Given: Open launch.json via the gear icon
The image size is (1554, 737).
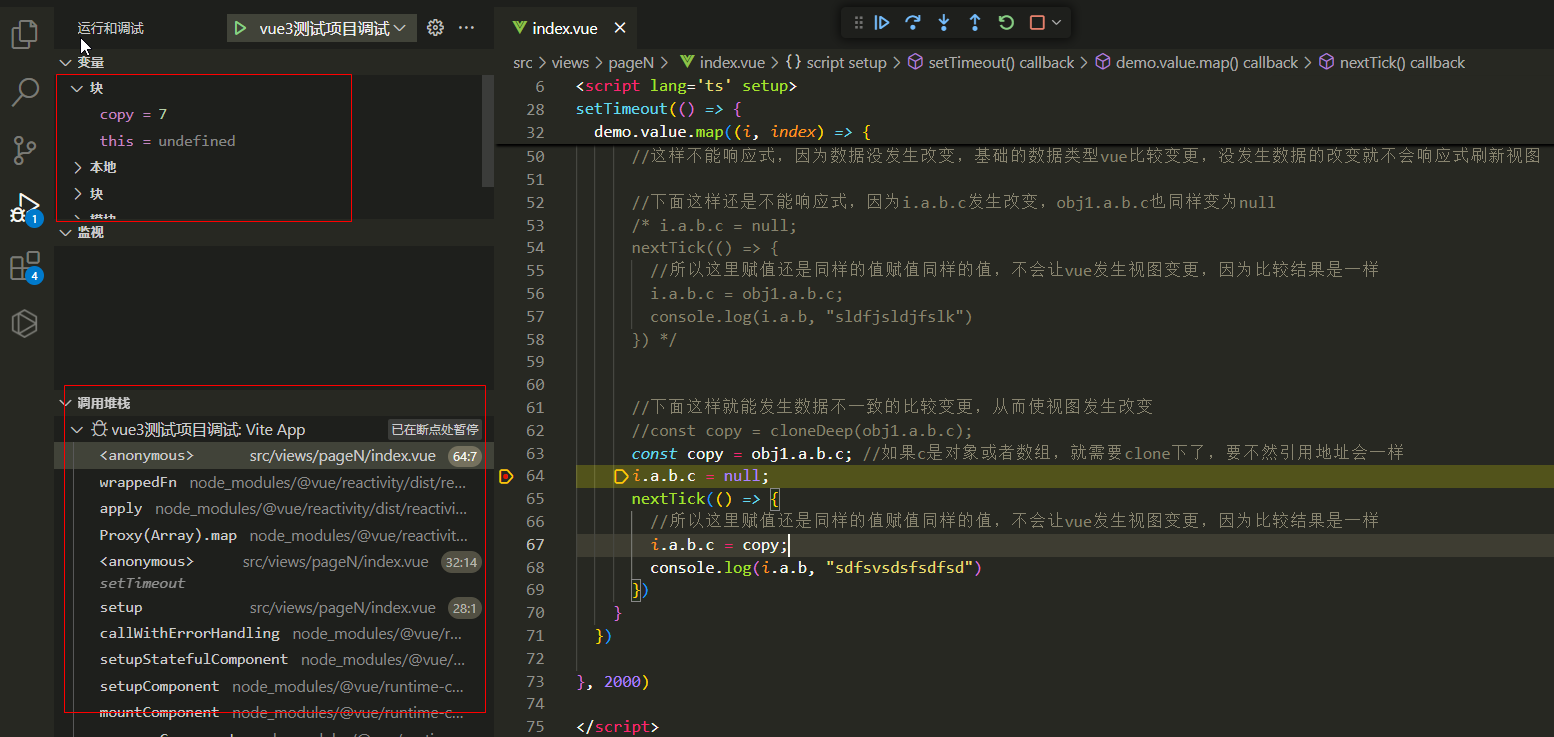Looking at the screenshot, I should click(x=435, y=28).
